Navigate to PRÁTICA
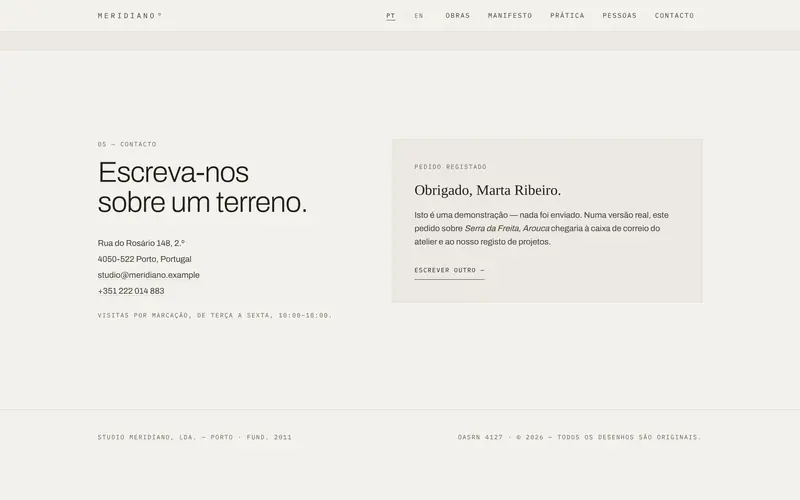Screen dimensions: 800x500 coord(567,15)
